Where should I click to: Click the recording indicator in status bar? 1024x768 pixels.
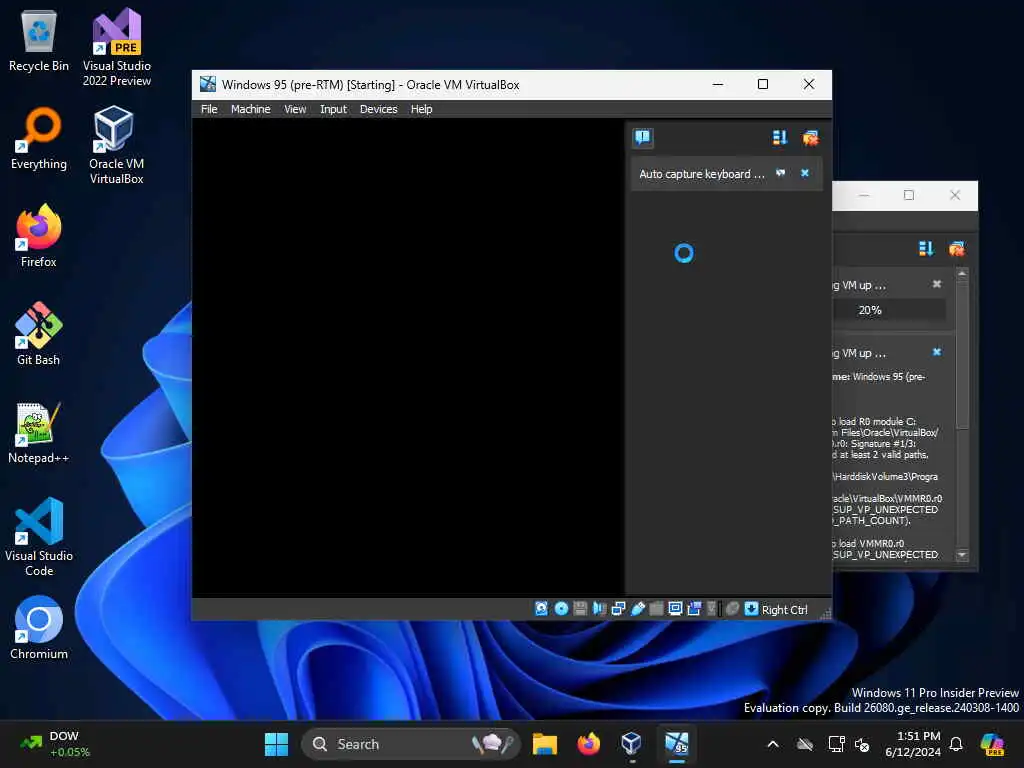coord(694,609)
